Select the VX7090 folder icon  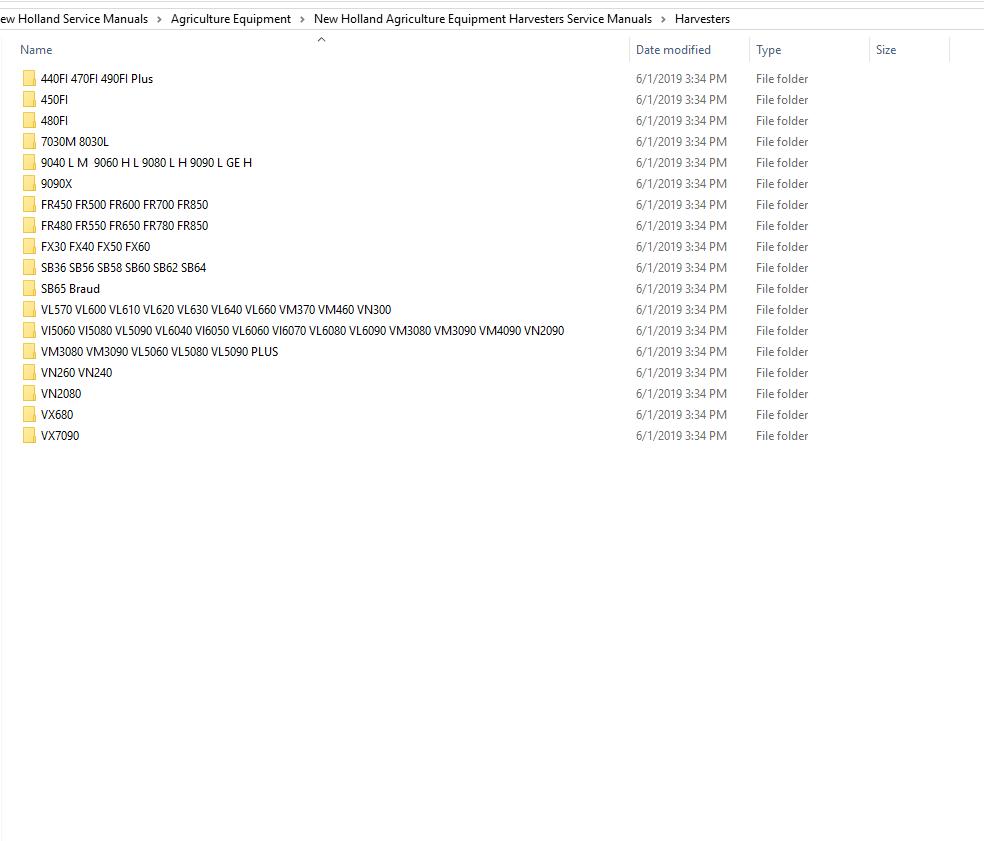pos(29,436)
